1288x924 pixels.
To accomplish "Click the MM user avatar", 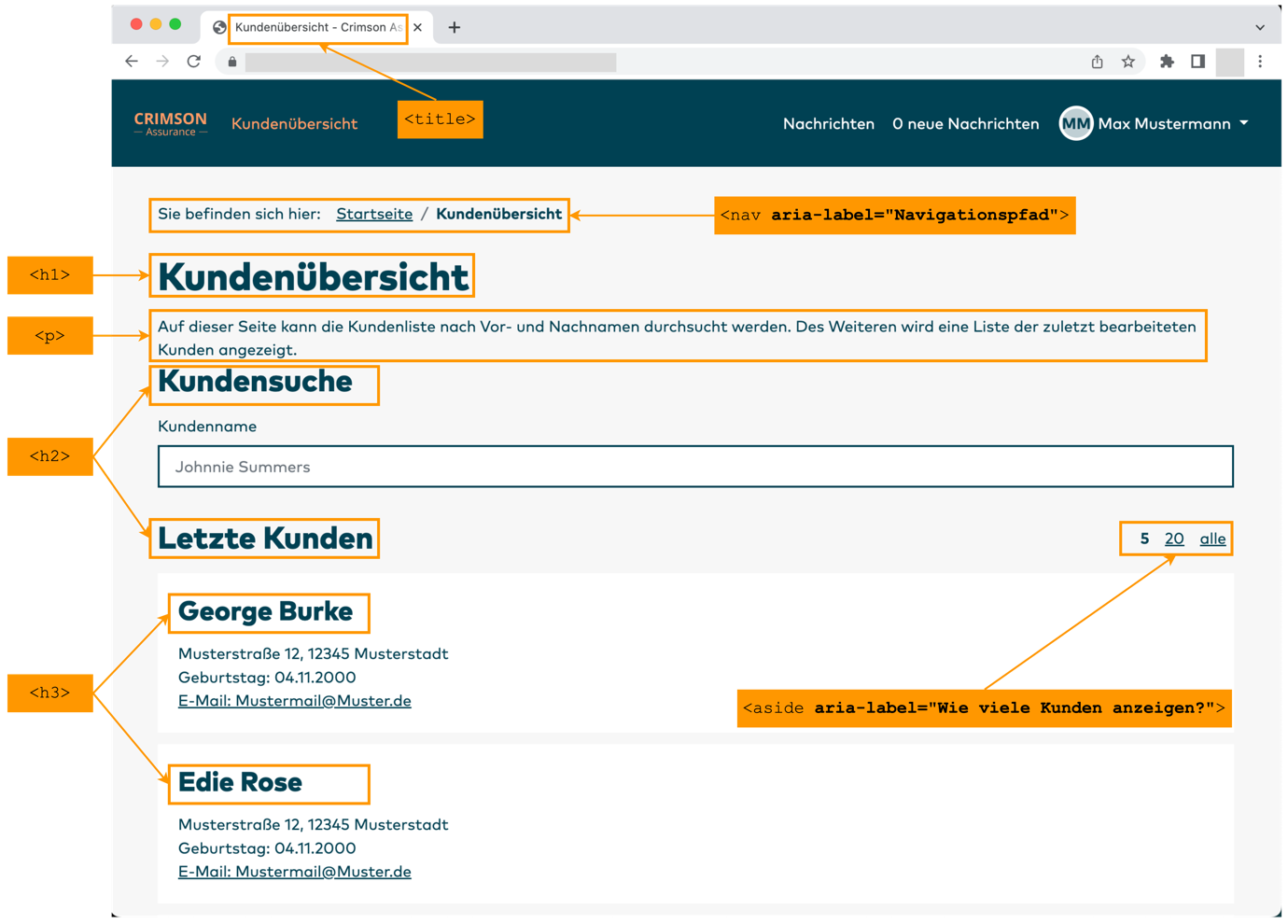I will (1076, 123).
